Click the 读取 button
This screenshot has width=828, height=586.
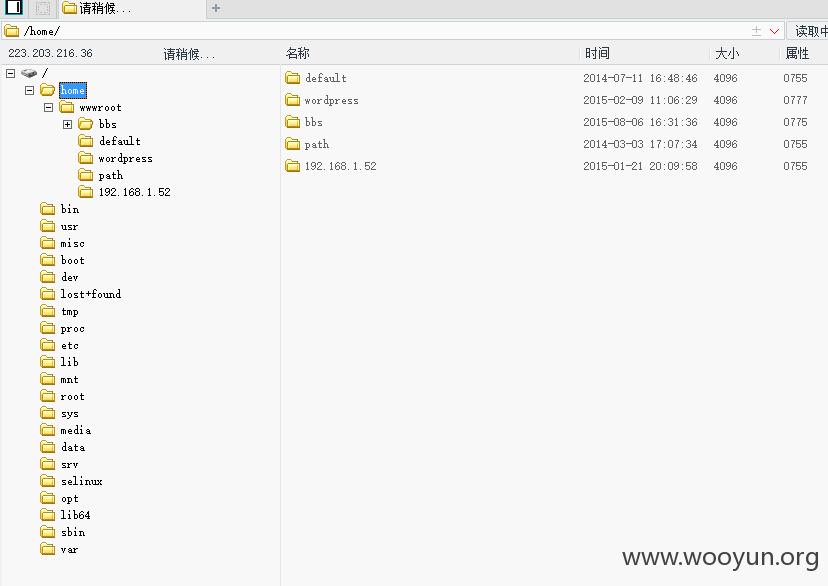click(808, 31)
